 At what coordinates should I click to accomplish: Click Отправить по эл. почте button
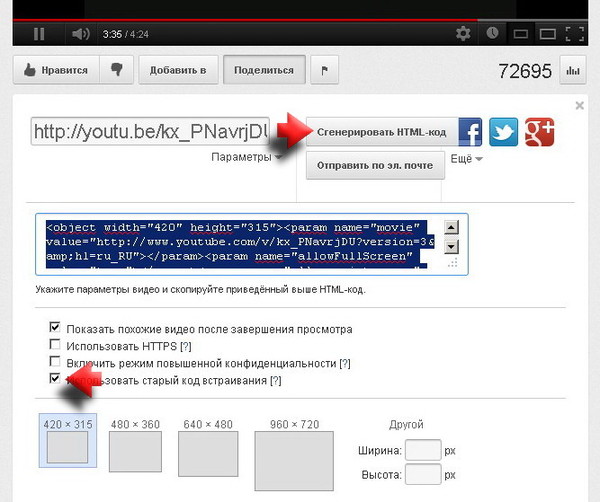(375, 165)
